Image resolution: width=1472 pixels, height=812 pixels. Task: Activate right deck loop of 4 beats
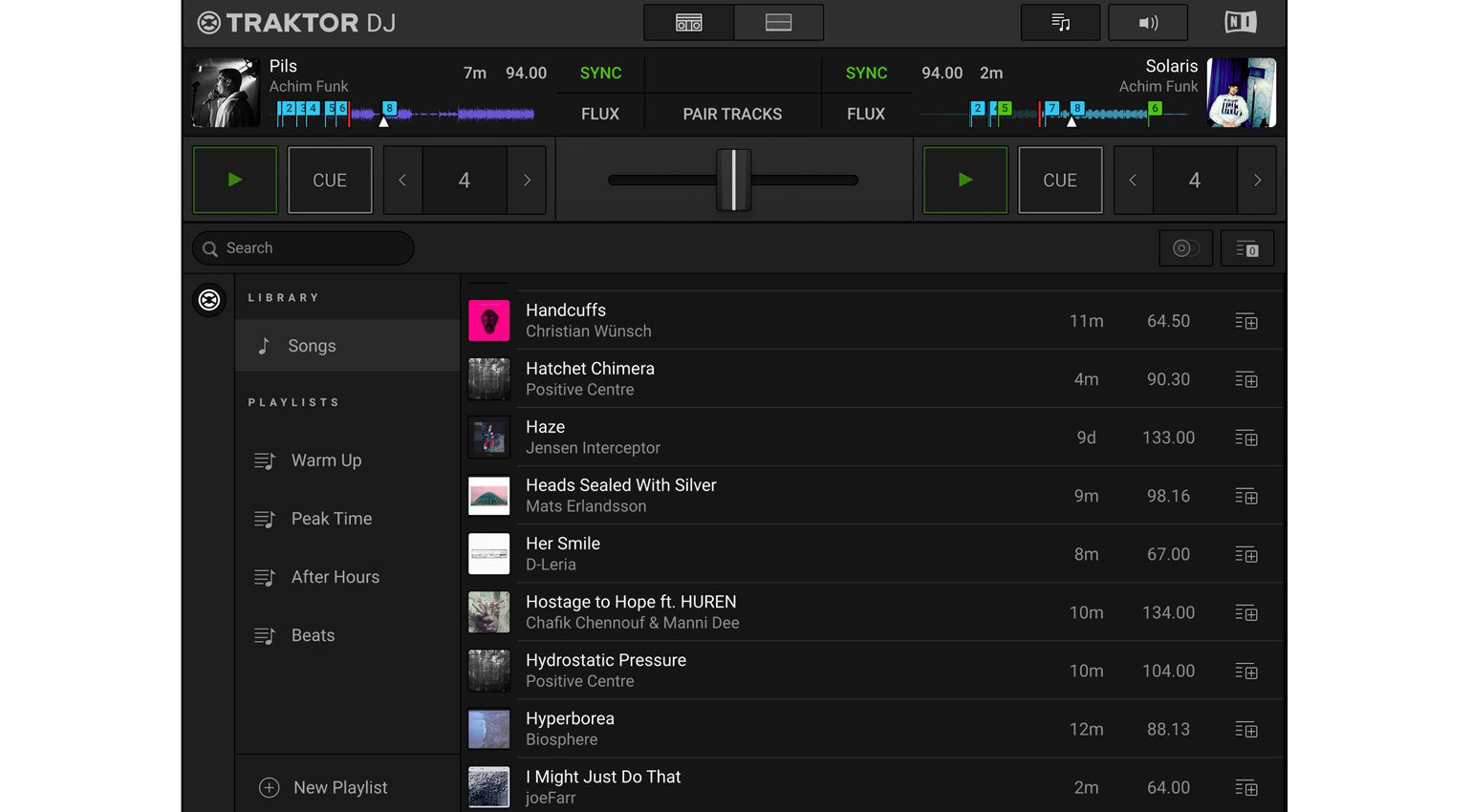click(1195, 180)
